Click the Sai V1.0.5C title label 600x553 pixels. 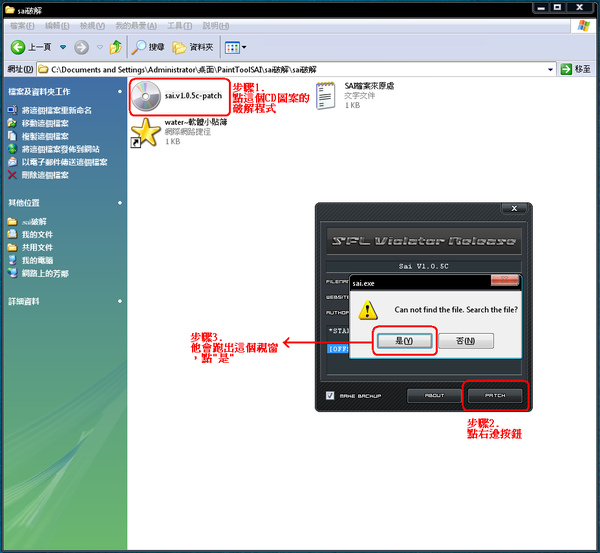423,266
